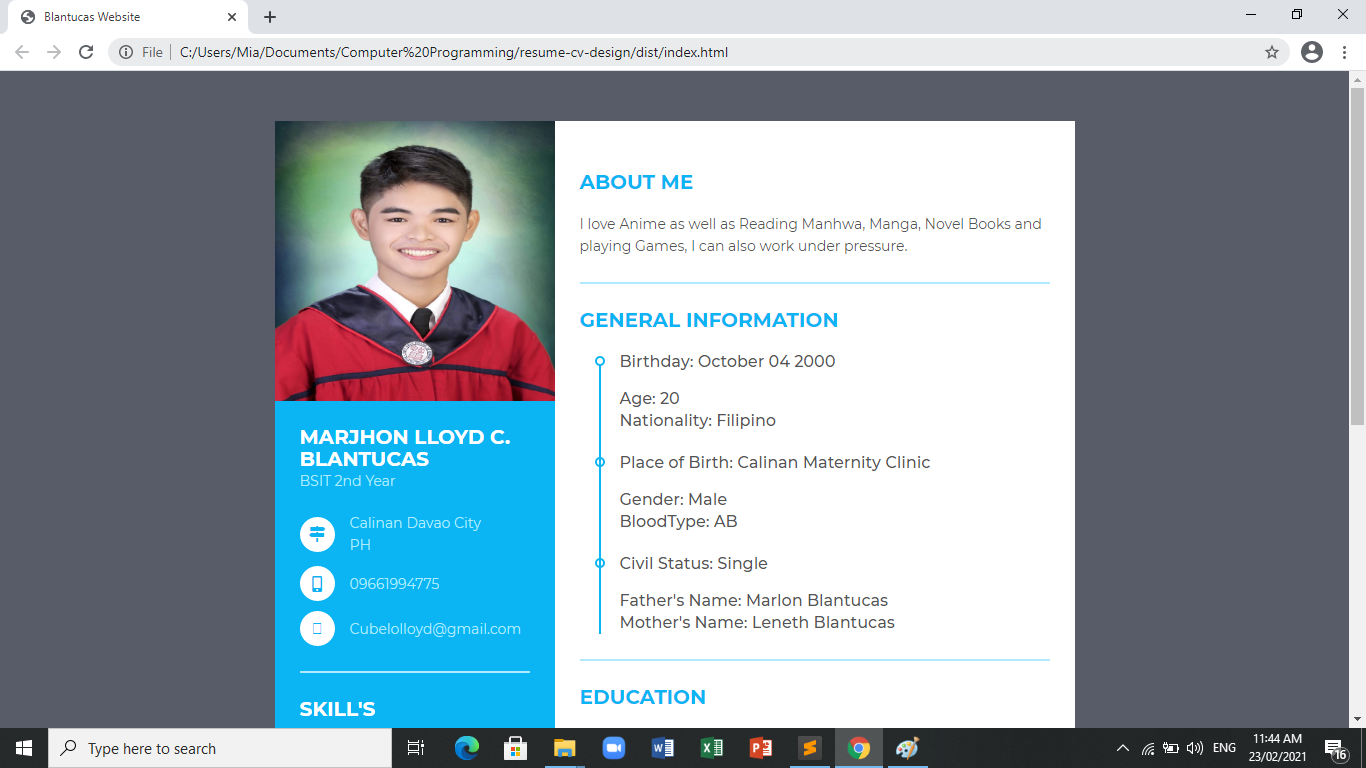
Task: Open Microsoft Excel from taskbar
Action: click(712, 748)
